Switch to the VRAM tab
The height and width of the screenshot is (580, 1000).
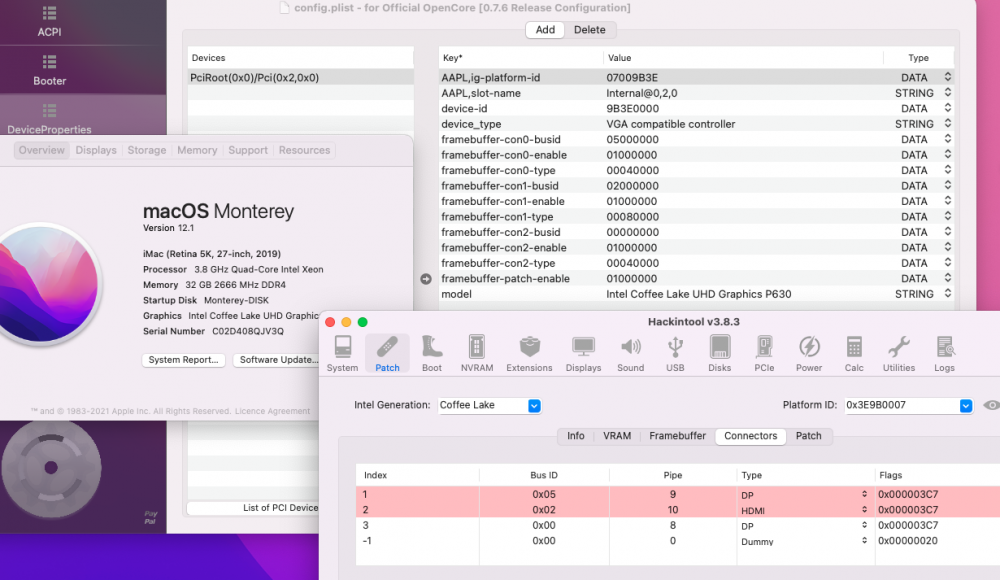pos(617,436)
